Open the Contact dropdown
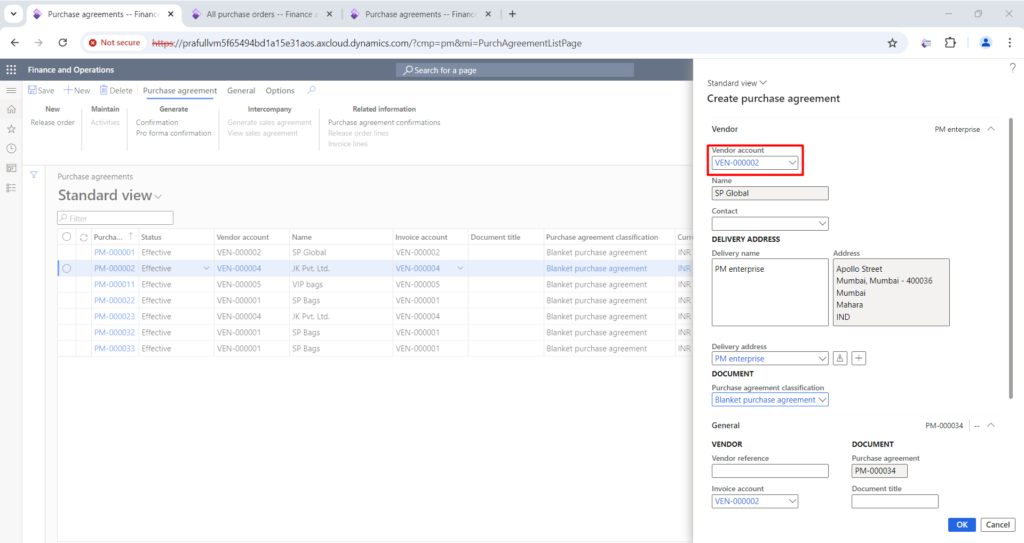This screenshot has width=1024, height=543. pos(822,223)
